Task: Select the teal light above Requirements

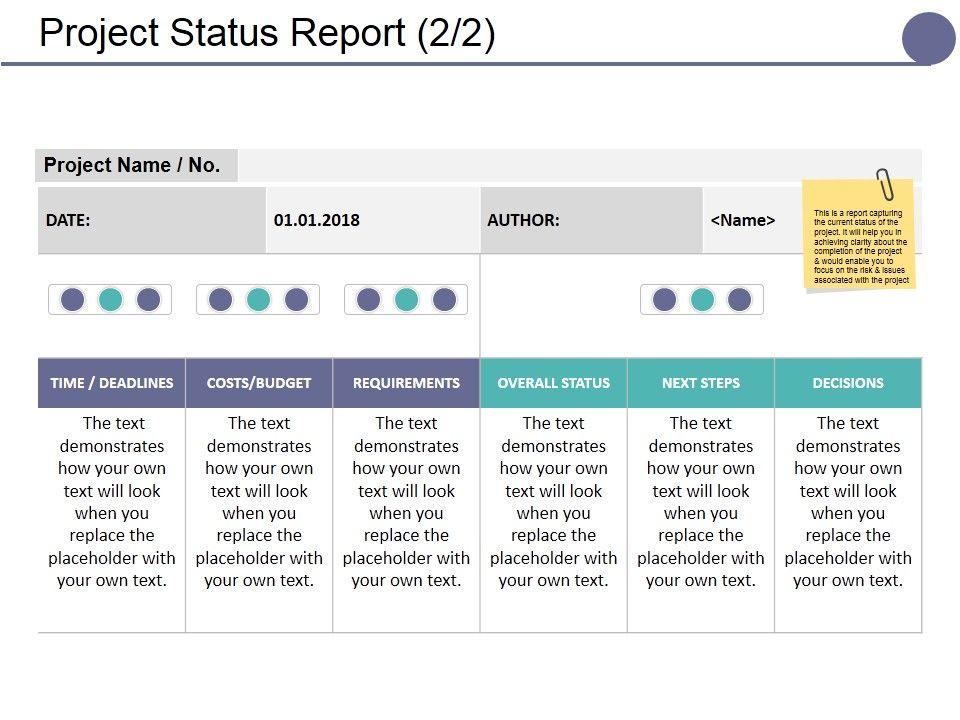Action: pos(406,299)
